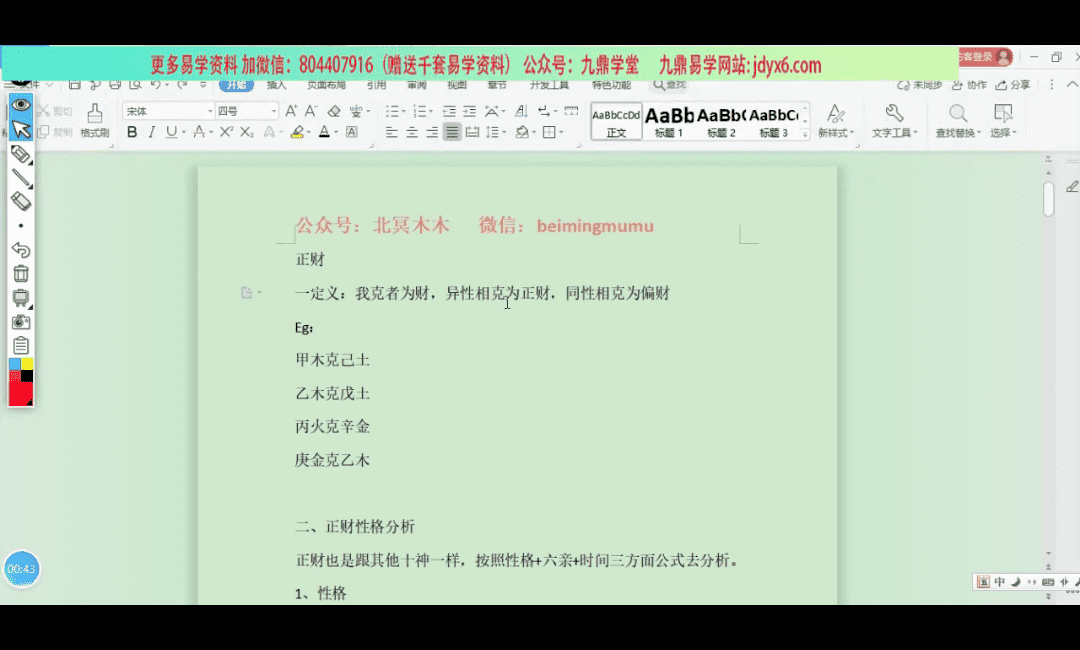This screenshot has height=650, width=1080.
Task: Click the Bold formatting button
Action: (132, 132)
